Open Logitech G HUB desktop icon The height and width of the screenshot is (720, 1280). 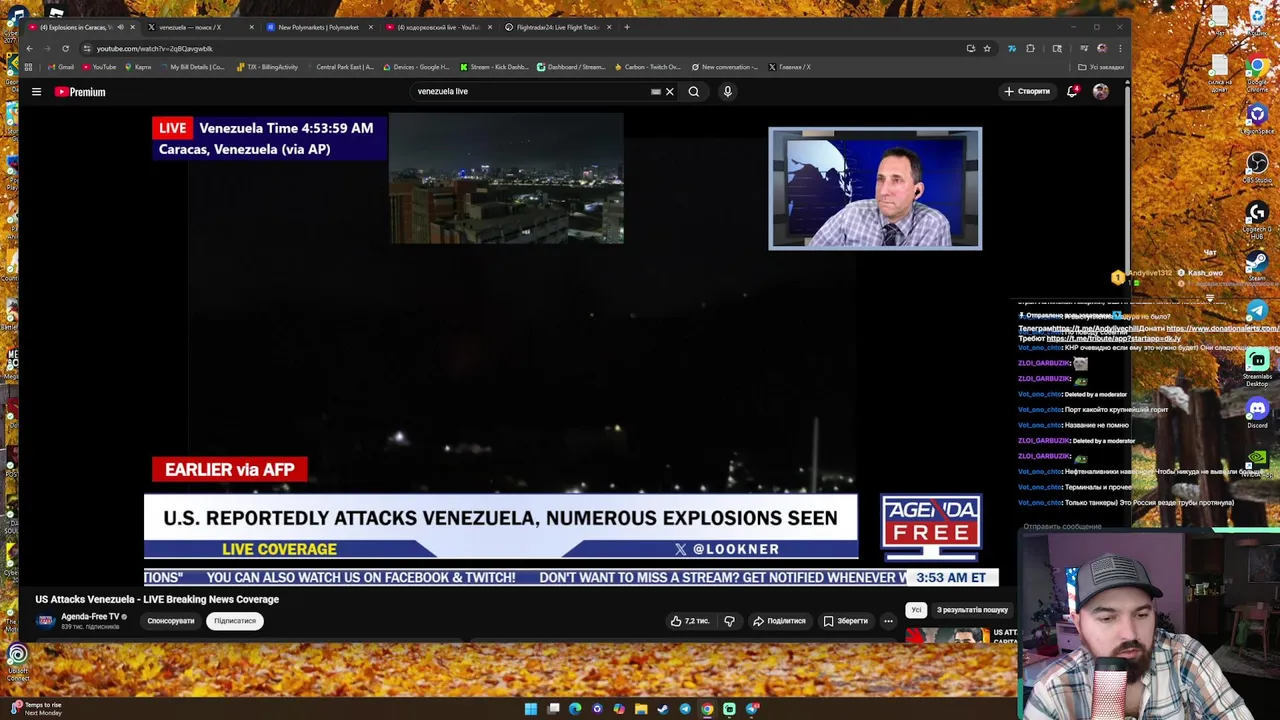1257,217
